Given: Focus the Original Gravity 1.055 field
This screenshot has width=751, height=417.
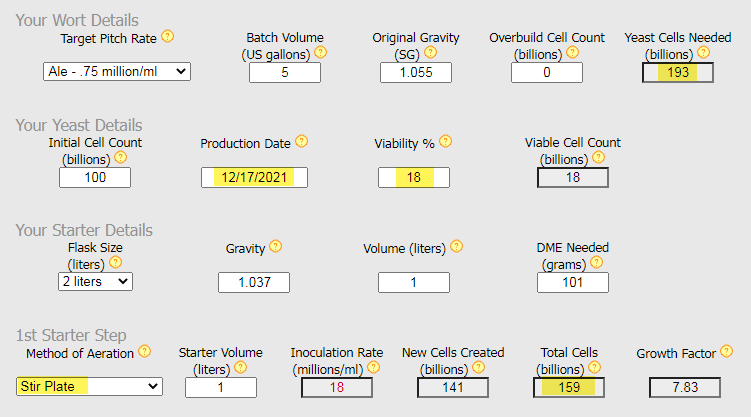Looking at the screenshot, I should (415, 72).
